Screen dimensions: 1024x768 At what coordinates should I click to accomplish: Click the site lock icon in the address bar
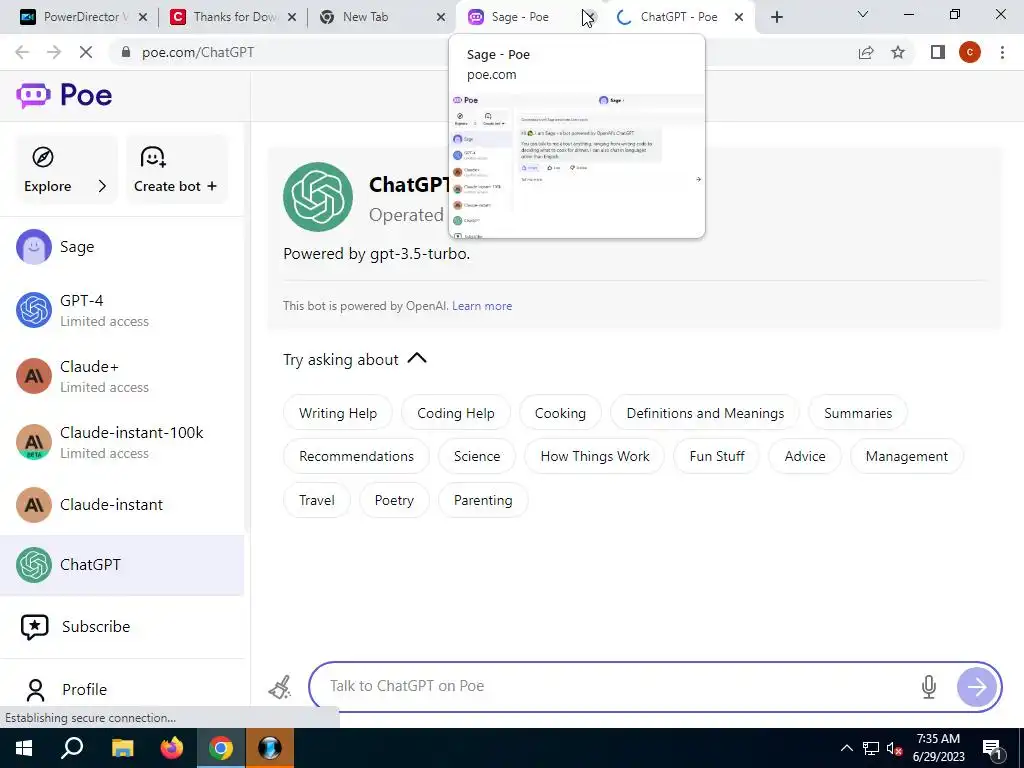(126, 52)
